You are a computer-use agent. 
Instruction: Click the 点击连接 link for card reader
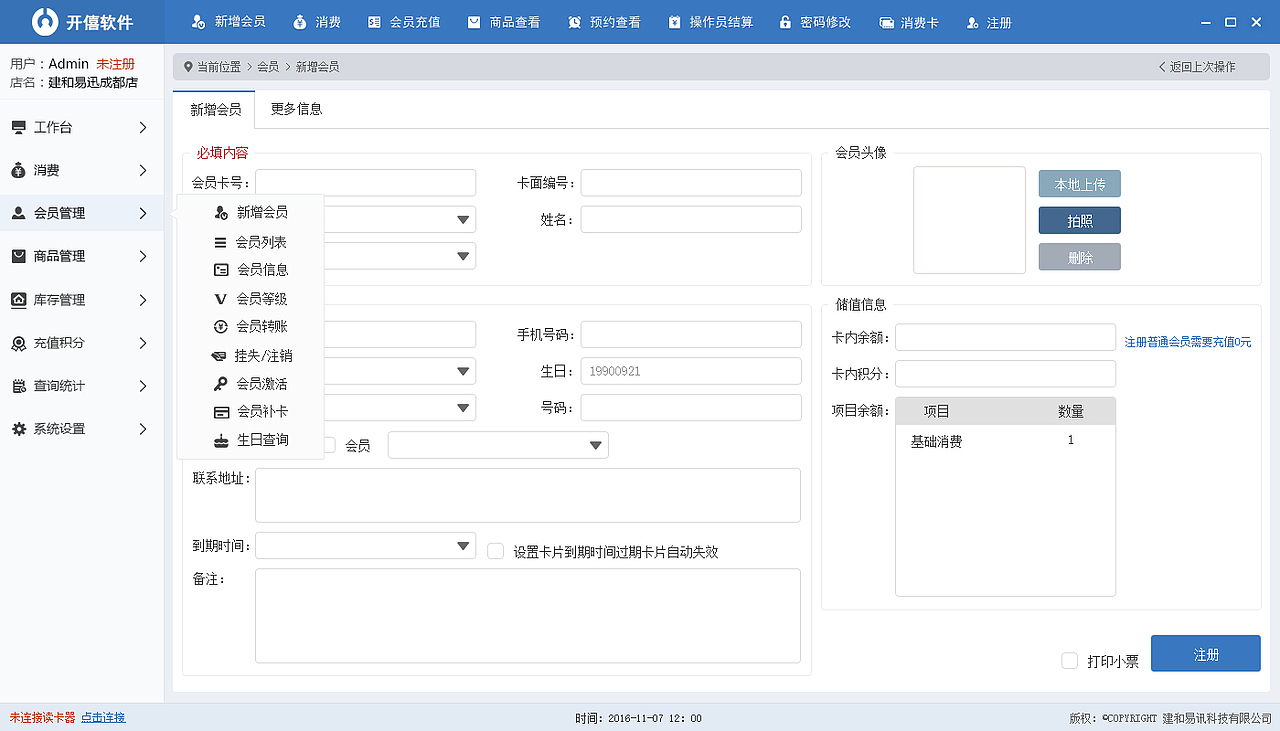pyautogui.click(x=102, y=717)
